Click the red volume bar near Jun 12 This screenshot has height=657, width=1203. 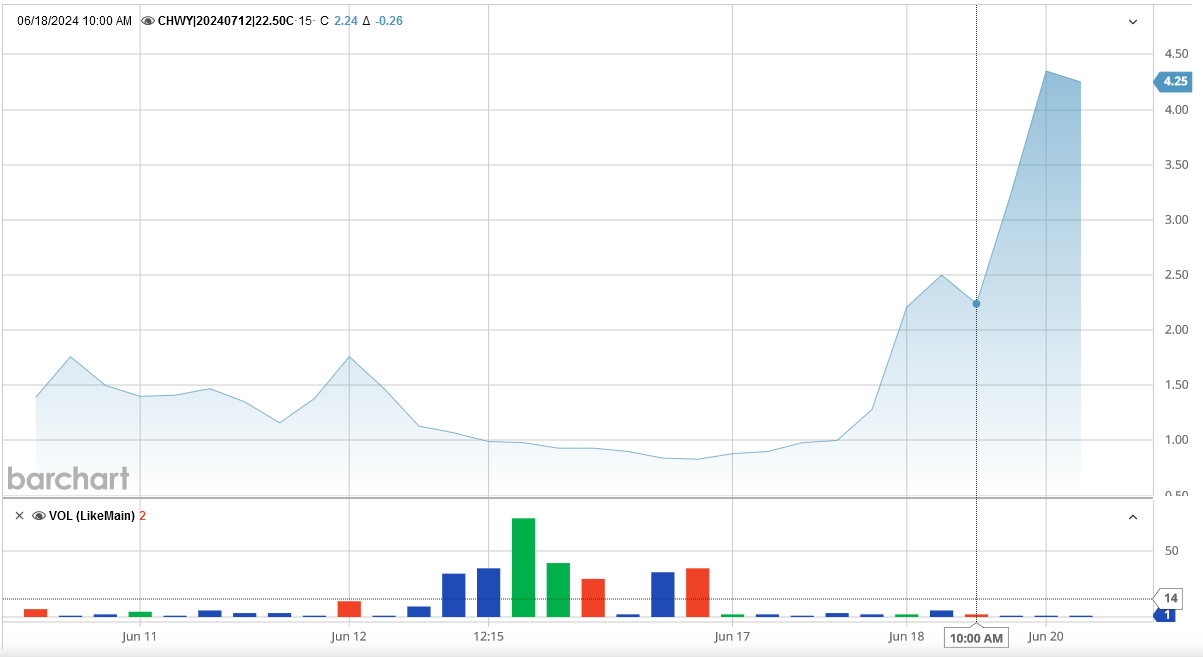(349, 608)
